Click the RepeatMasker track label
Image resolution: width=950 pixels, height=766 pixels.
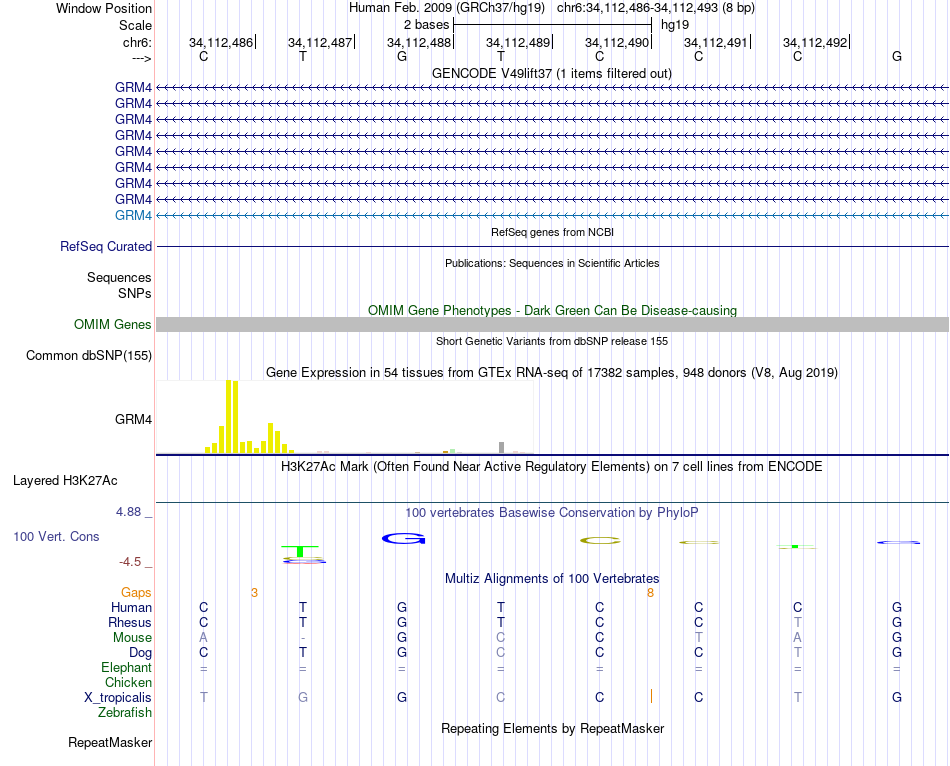110,743
